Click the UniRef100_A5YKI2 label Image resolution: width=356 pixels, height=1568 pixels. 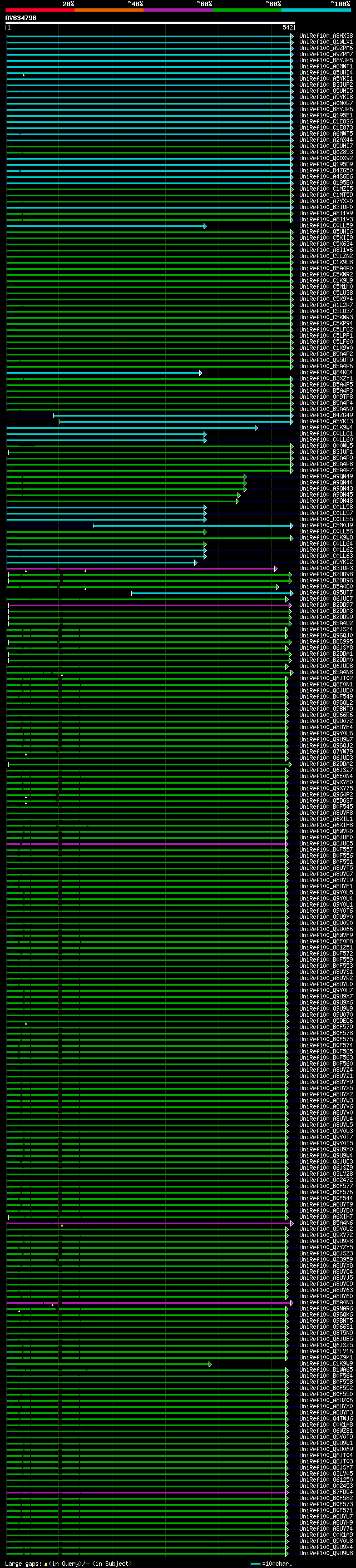click(x=325, y=562)
